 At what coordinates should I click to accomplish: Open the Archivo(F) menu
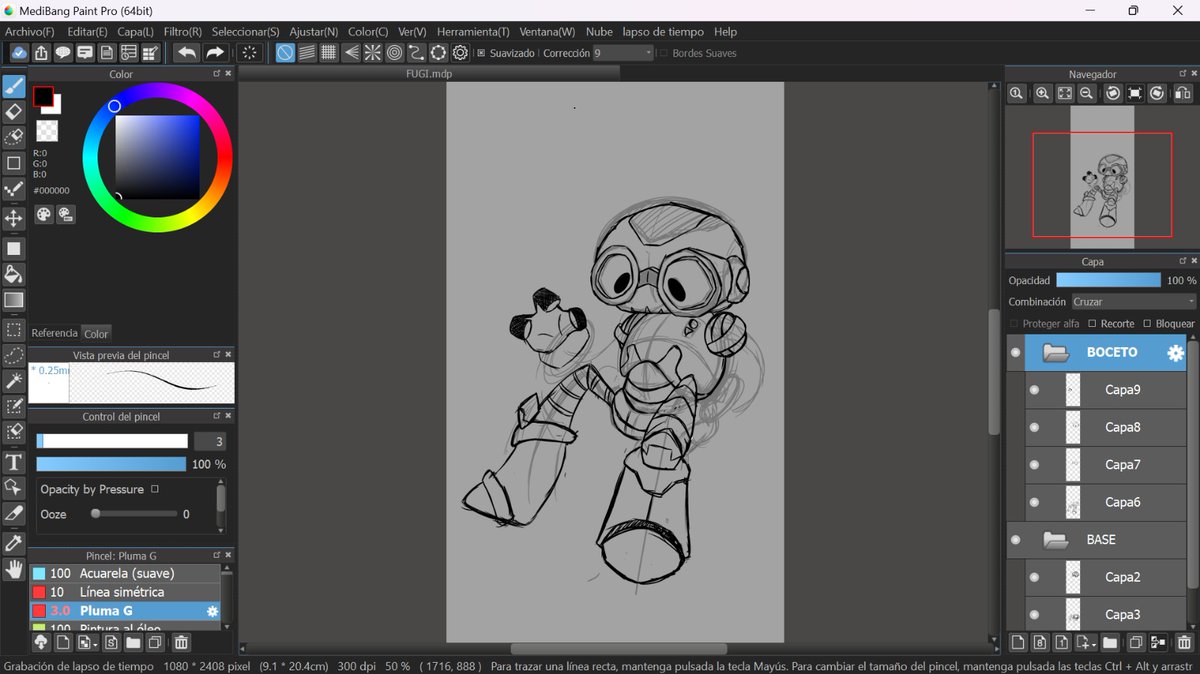coord(30,32)
